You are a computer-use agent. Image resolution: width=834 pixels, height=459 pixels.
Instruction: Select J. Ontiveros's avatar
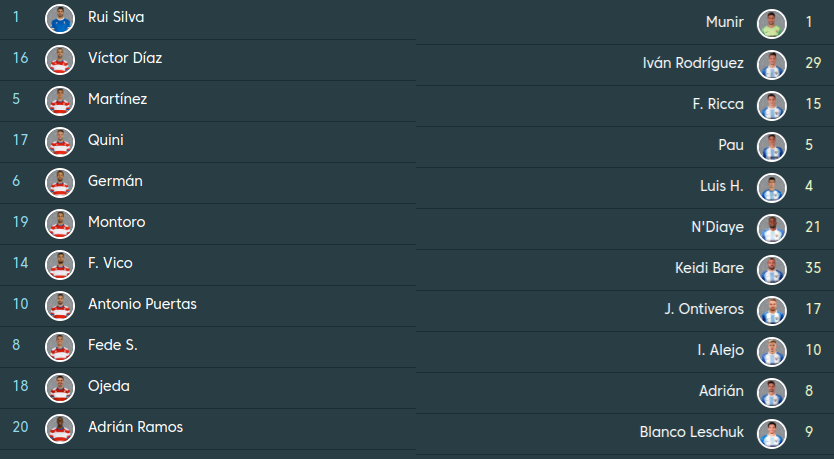tap(772, 311)
